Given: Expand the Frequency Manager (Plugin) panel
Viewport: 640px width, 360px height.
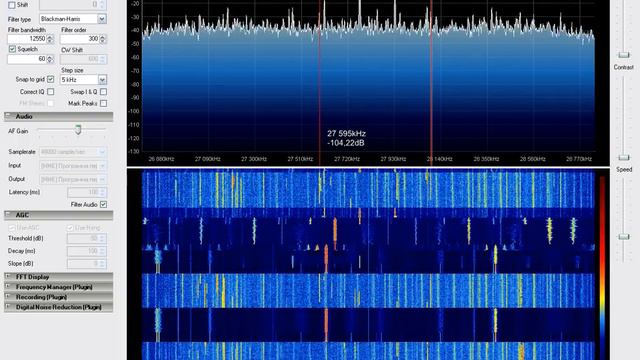Looking at the screenshot, I should coord(58,287).
